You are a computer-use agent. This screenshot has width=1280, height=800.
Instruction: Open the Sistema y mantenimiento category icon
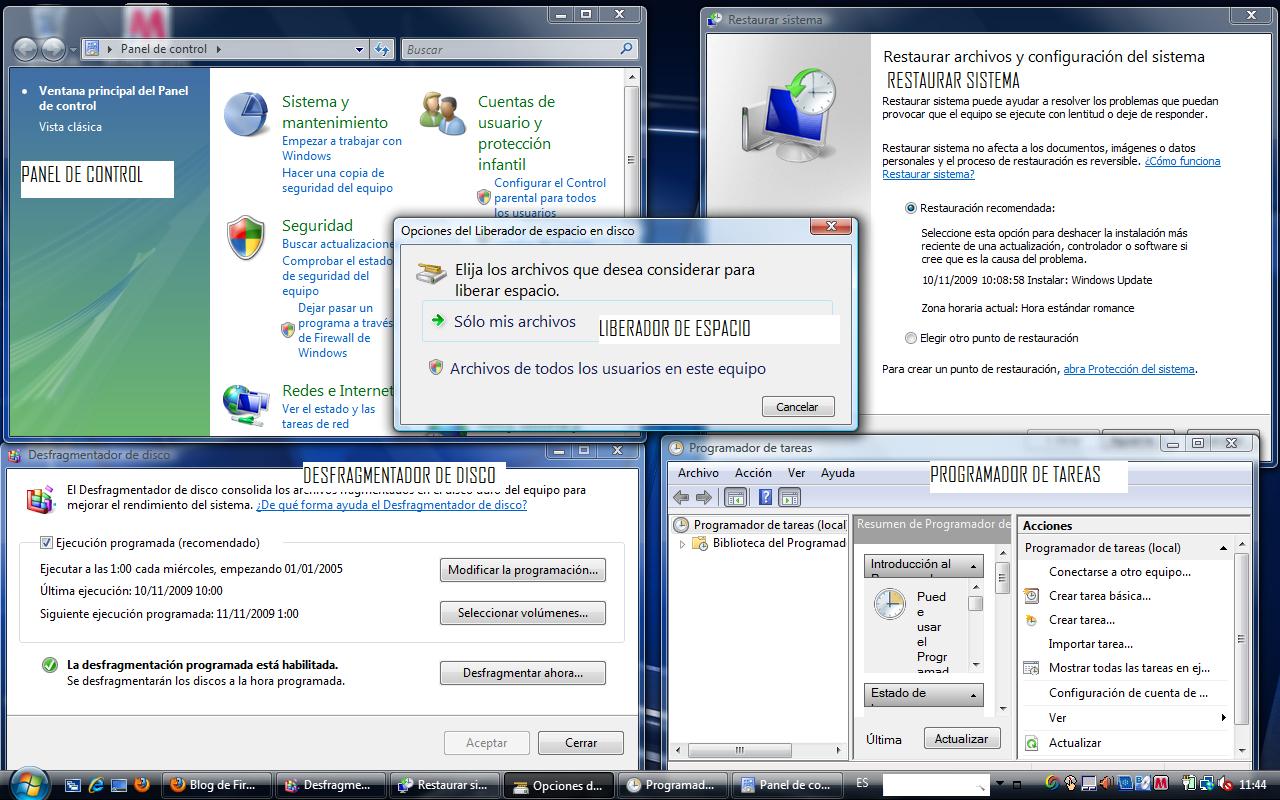coord(246,114)
